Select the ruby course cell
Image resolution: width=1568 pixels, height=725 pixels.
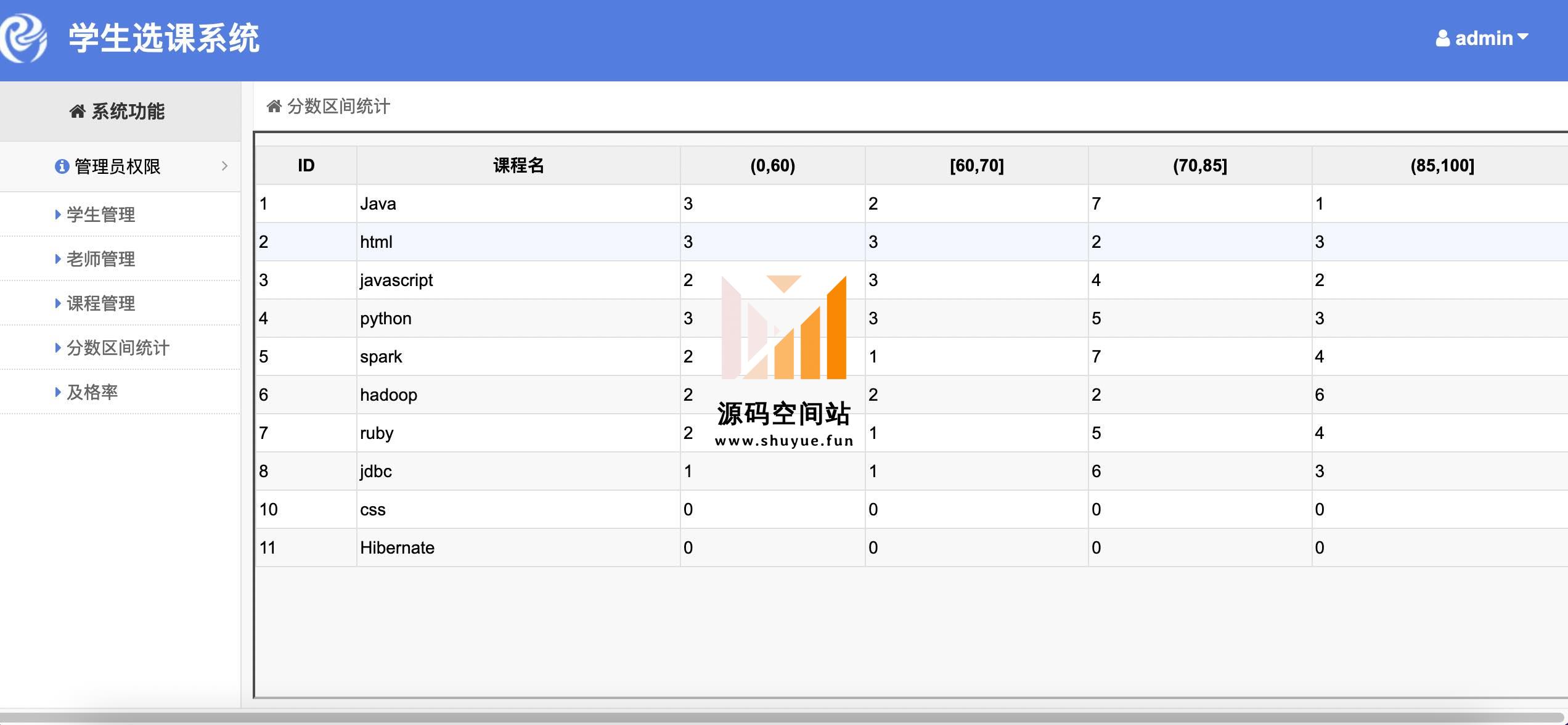tap(518, 433)
